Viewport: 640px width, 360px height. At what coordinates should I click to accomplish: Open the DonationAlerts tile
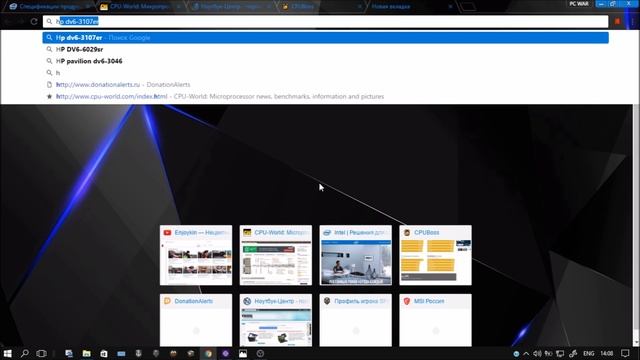[x=196, y=320]
